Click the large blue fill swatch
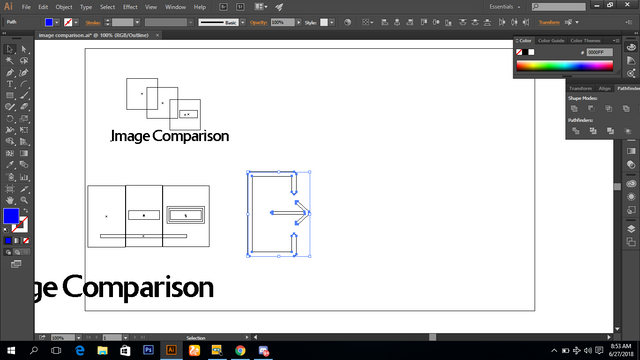The width and height of the screenshot is (640, 360). (x=11, y=216)
